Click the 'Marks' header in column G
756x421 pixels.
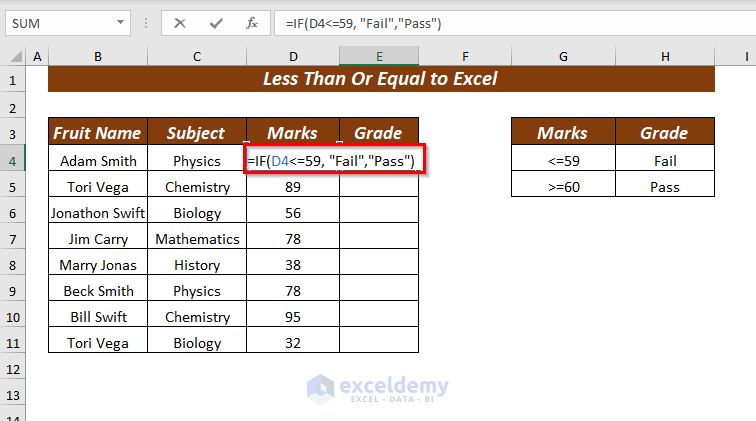pos(563,132)
